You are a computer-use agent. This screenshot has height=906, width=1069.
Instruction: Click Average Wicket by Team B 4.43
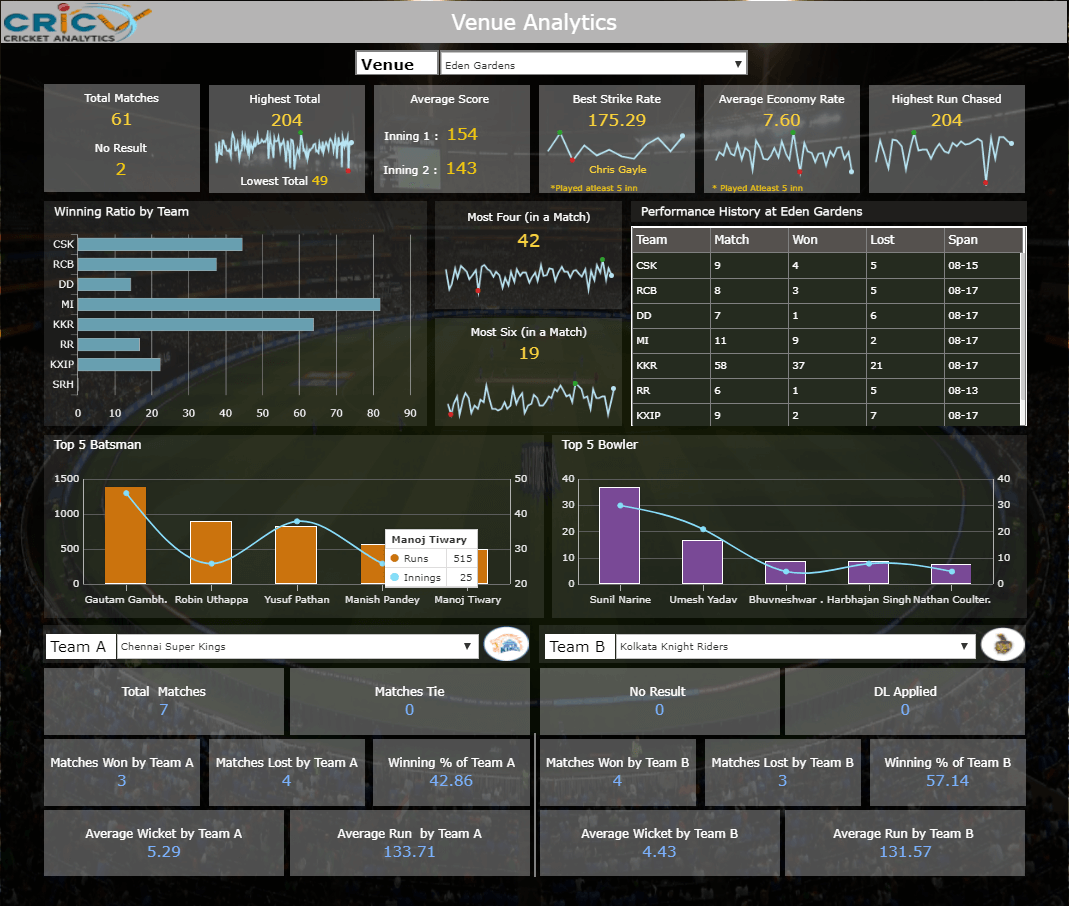tap(659, 851)
